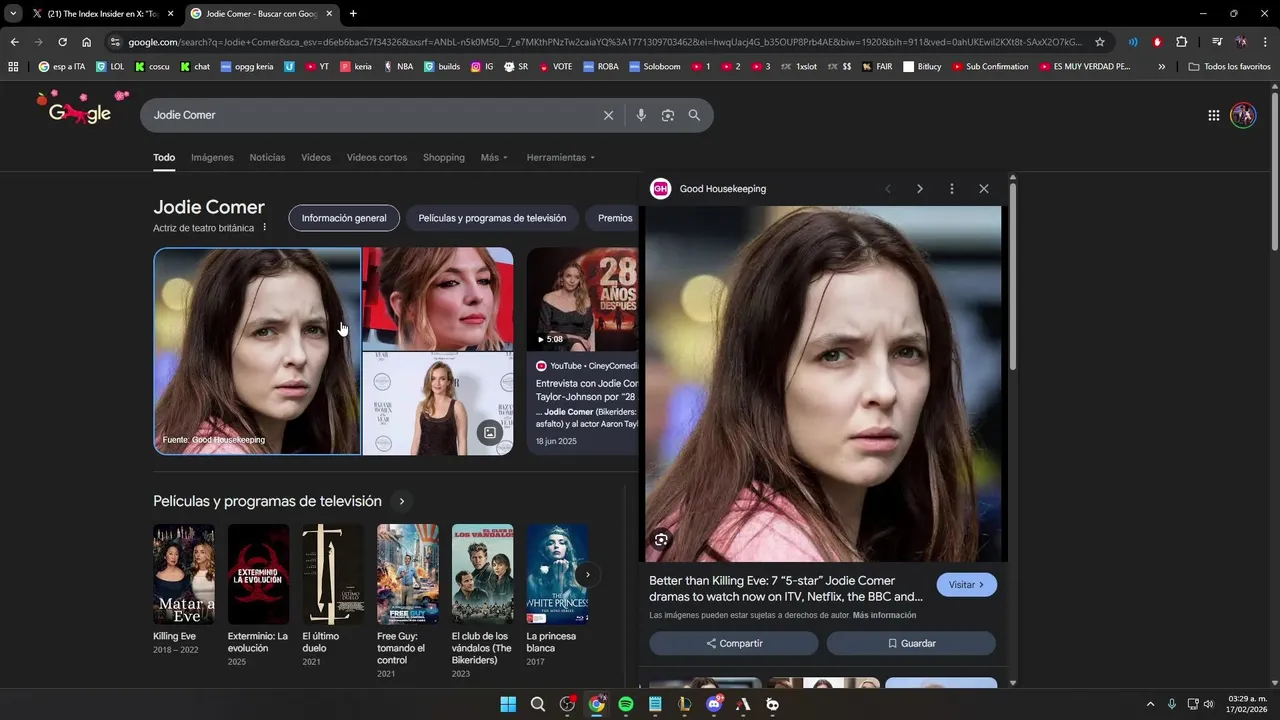
Task: Open the image gallery icon on photos
Action: point(489,433)
